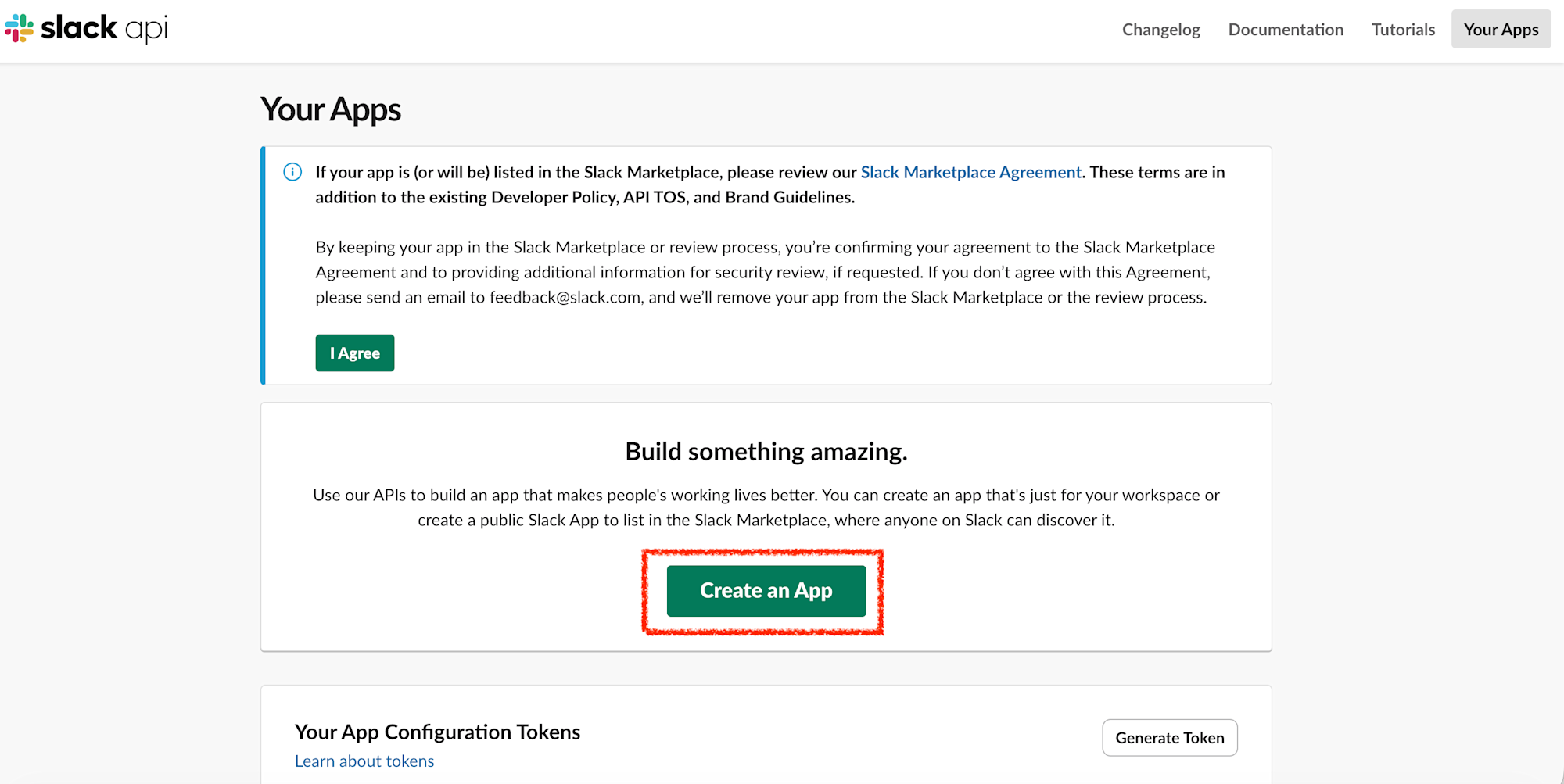The image size is (1564, 784).
Task: Click Generate Token button
Action: (1170, 738)
